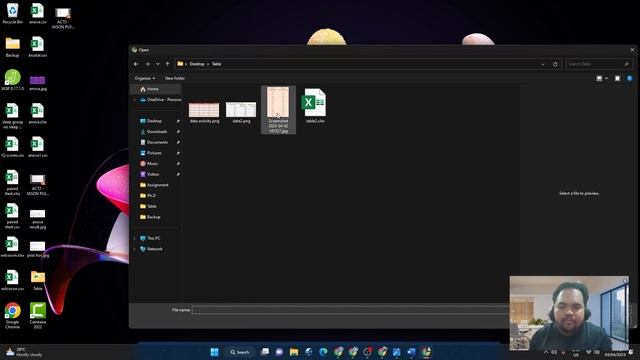Expand the This PC tree node
The height and width of the screenshot is (360, 640).
click(x=135, y=238)
